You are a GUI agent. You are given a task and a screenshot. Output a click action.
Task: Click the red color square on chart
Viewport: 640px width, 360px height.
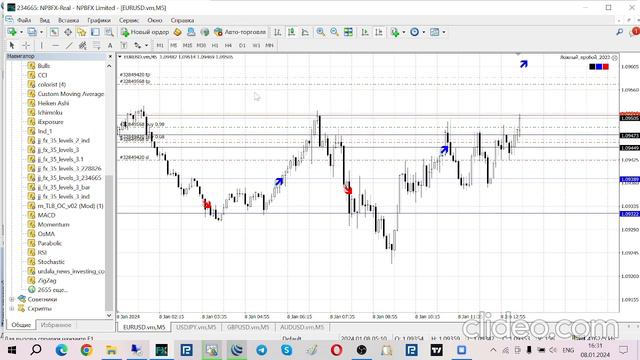coord(606,67)
